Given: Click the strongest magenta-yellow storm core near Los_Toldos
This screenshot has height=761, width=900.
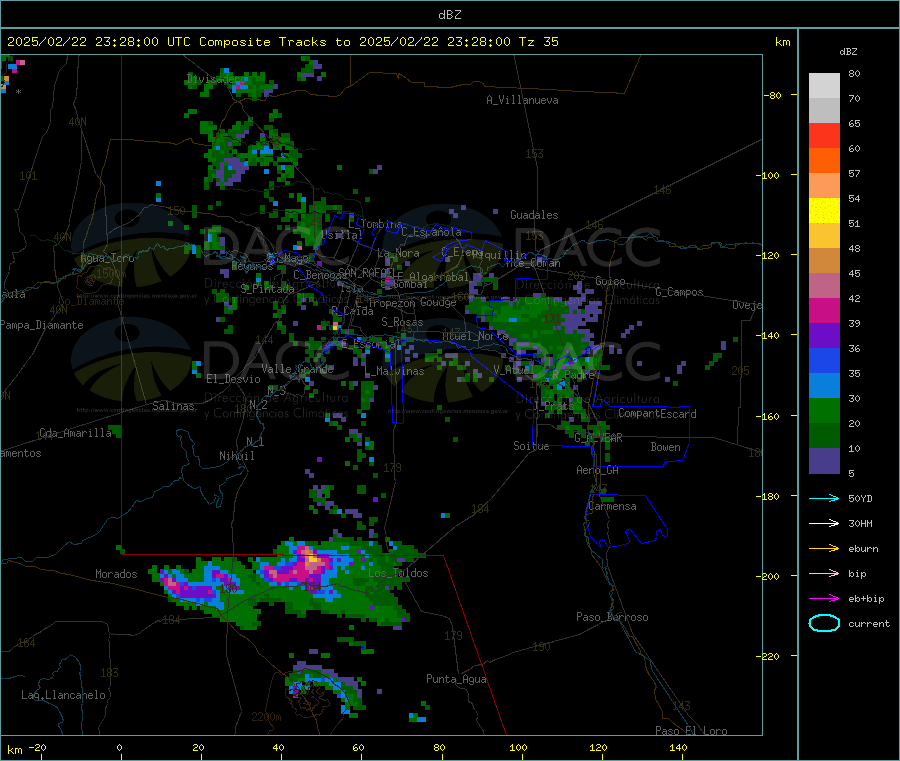Looking at the screenshot, I should [312, 560].
